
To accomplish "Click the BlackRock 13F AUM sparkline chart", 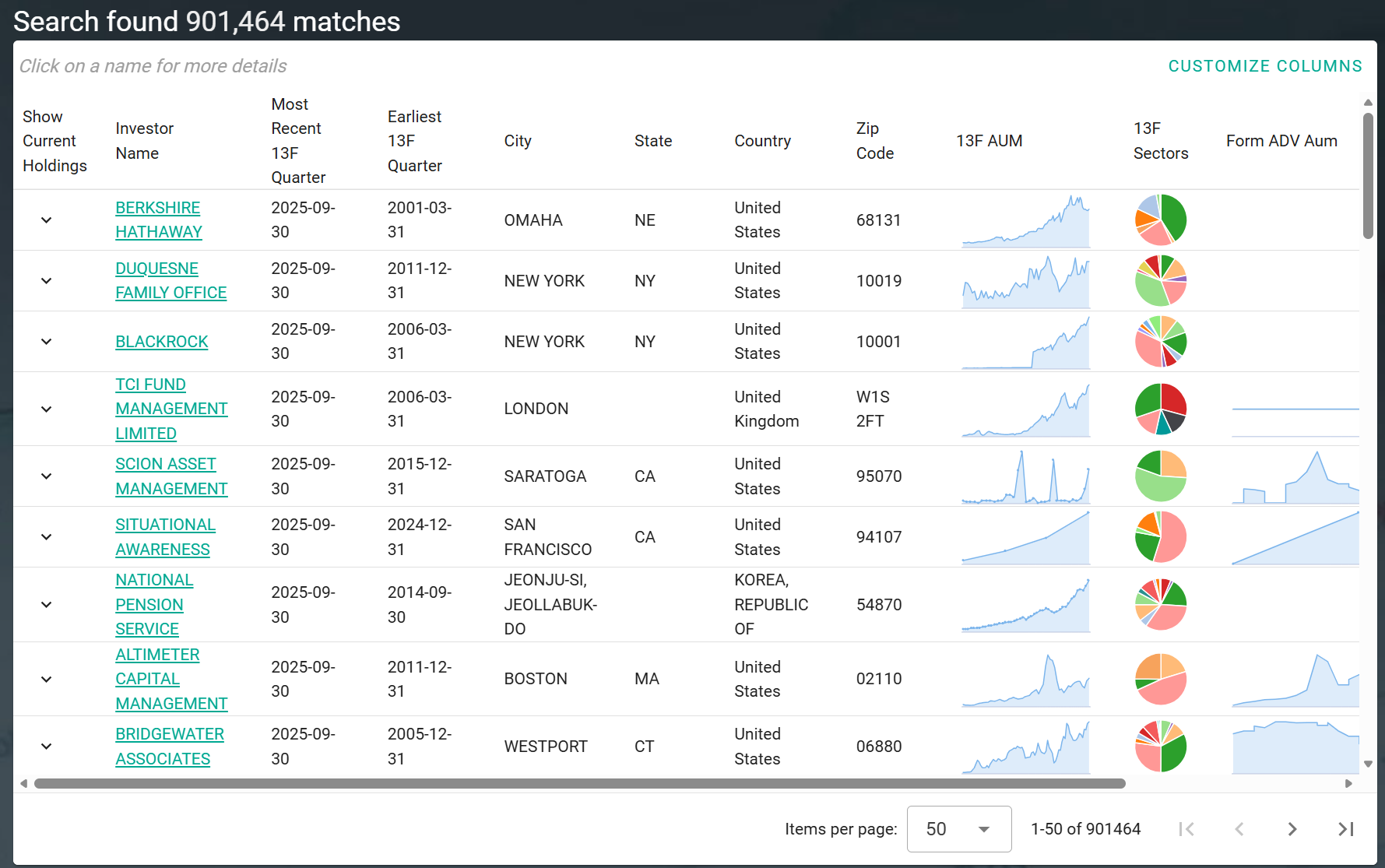I will click(x=1025, y=342).
